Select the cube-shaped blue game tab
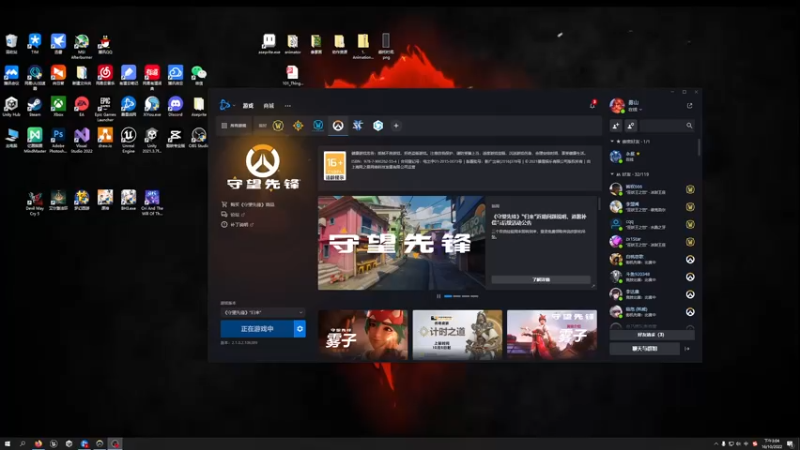800x450 pixels. [378, 126]
